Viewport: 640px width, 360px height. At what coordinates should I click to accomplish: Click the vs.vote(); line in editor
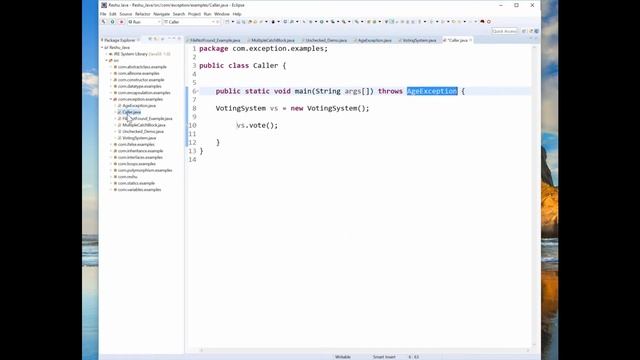(x=257, y=125)
